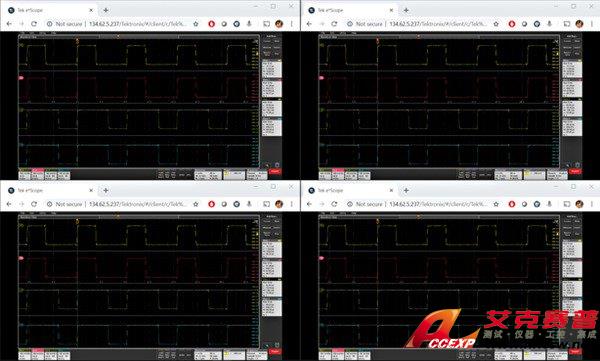Click the microphone icon in bottom-left browser toolbar
Image resolution: width=600 pixels, height=361 pixels.
click(249, 204)
